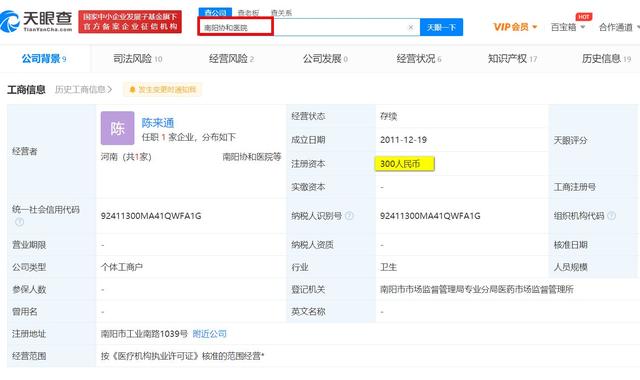Clear the search box with X icon
The image size is (640, 380).
411,27
